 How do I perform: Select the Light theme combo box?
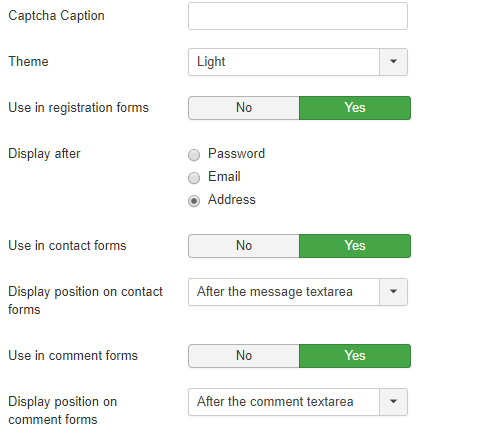coord(298,62)
